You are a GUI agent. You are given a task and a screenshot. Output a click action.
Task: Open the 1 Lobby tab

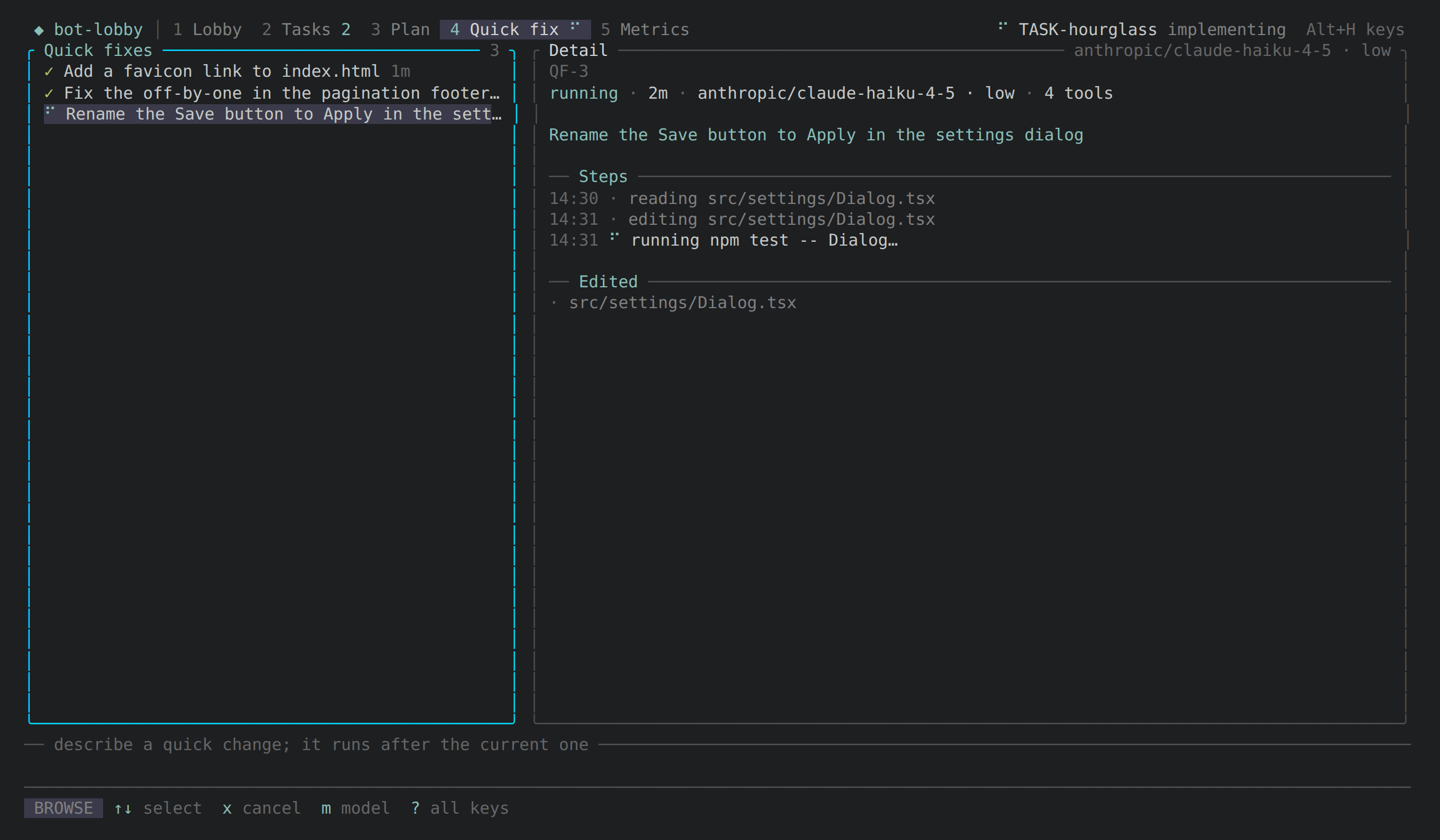coord(207,30)
